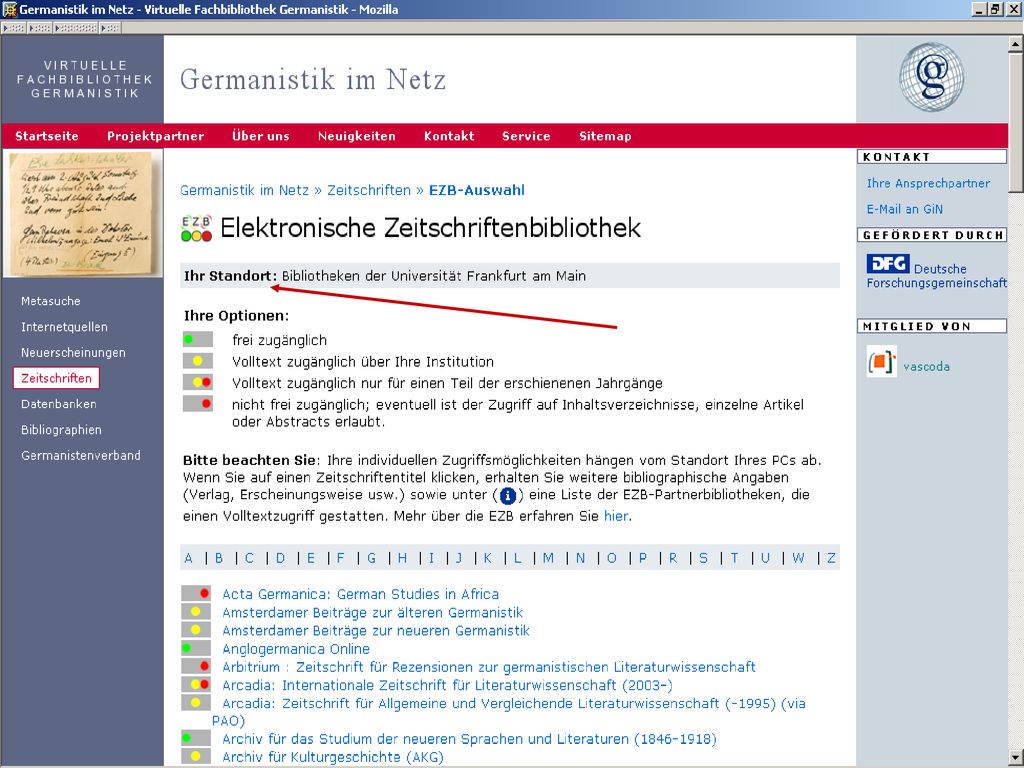Image resolution: width=1024 pixels, height=768 pixels.
Task: Jump to letter W in alphabet index
Action: (x=798, y=558)
